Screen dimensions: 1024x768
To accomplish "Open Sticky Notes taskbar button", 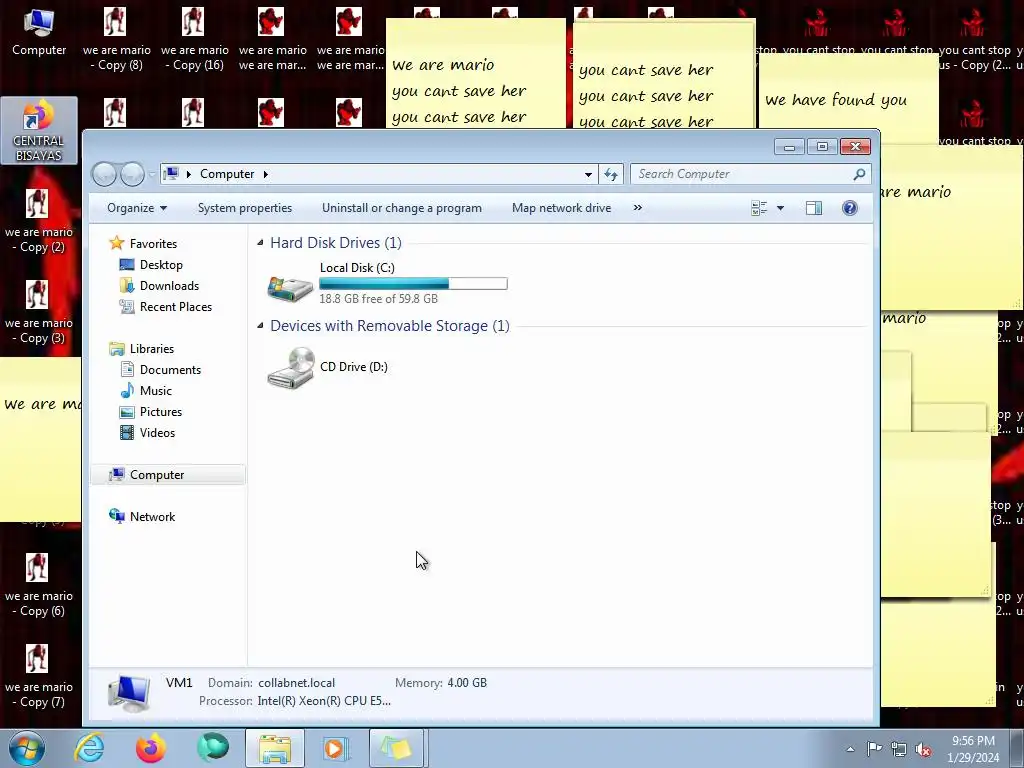I will (x=398, y=748).
